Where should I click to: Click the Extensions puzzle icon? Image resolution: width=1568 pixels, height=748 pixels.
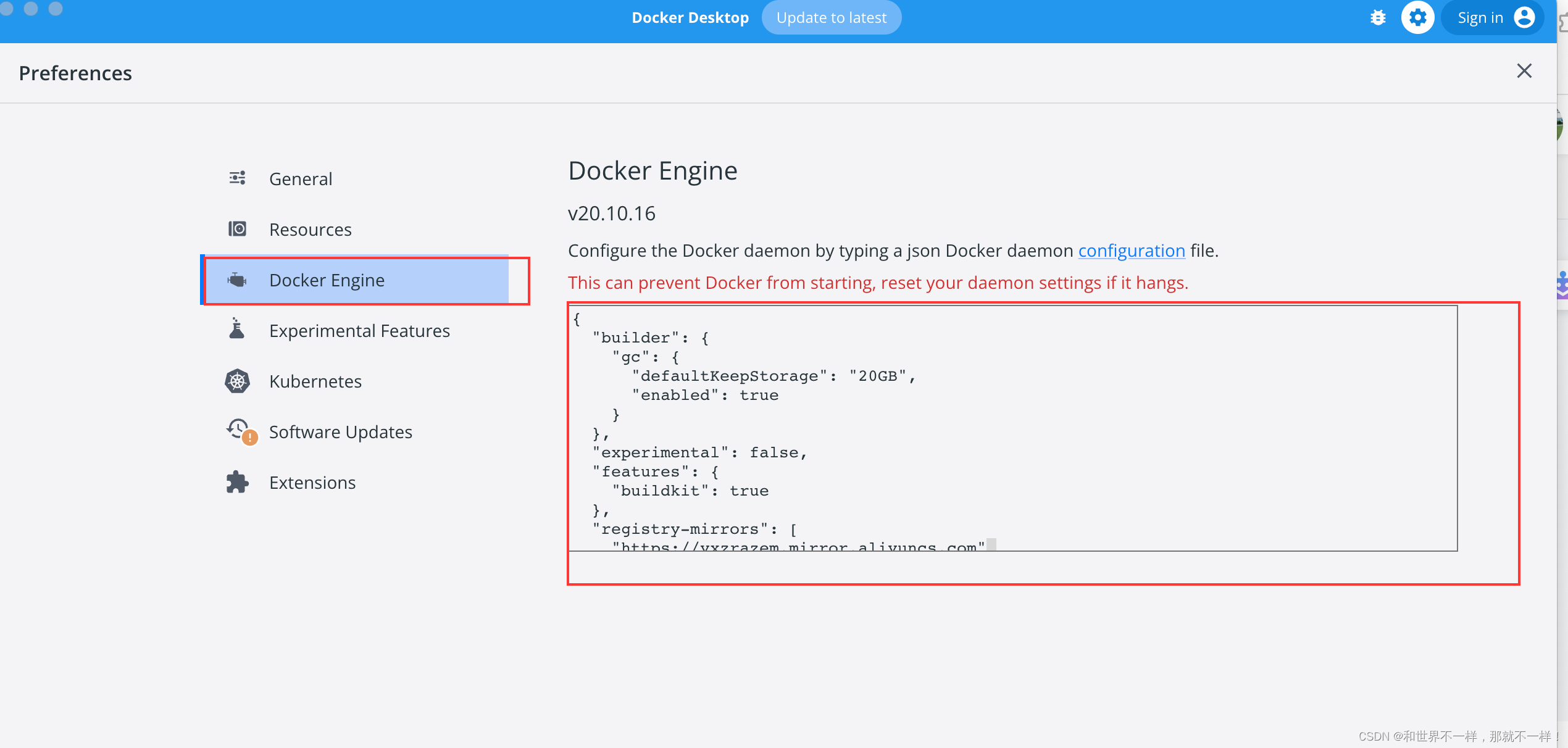point(238,482)
